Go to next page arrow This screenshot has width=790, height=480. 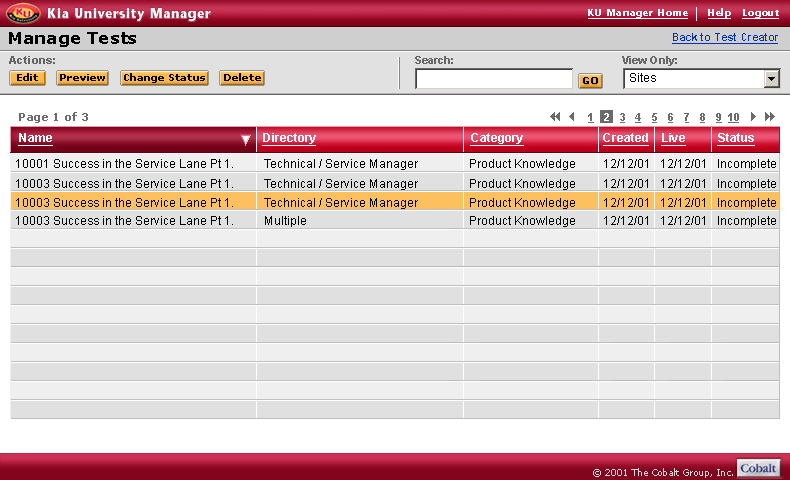pyautogui.click(x=753, y=117)
